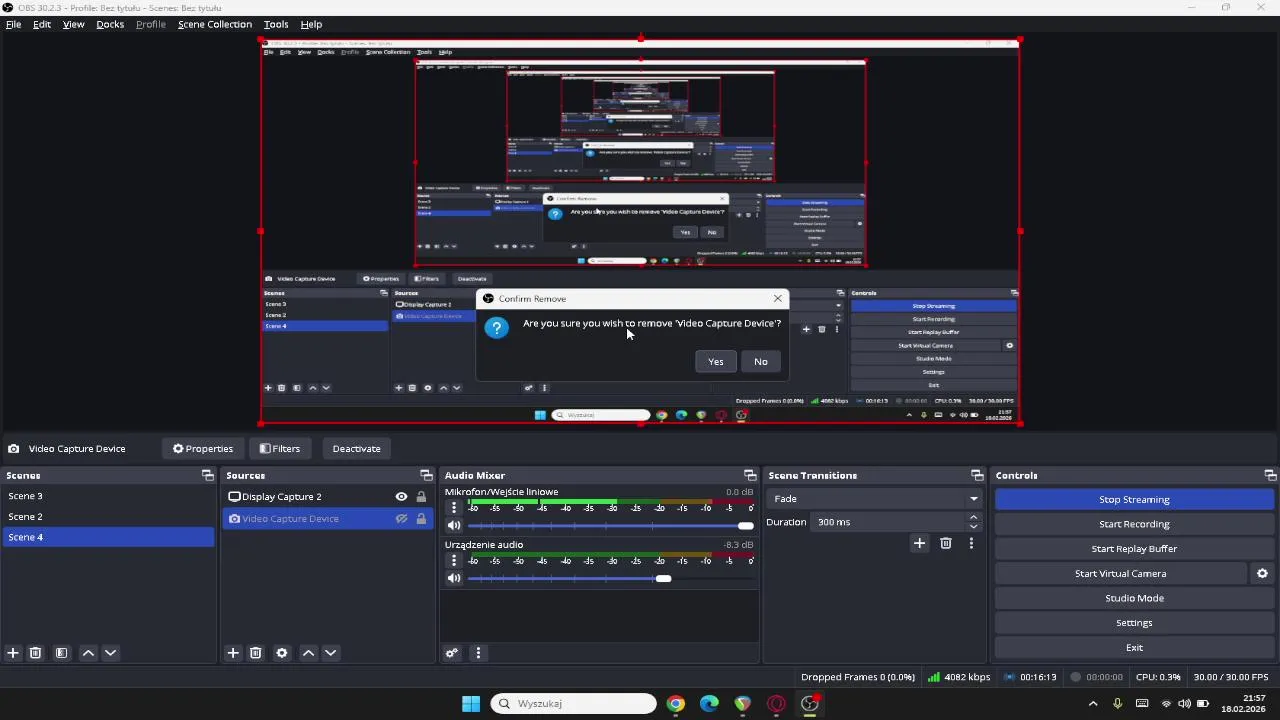The height and width of the screenshot is (720, 1280).
Task: Decrease the transition Duration value
Action: point(973,527)
